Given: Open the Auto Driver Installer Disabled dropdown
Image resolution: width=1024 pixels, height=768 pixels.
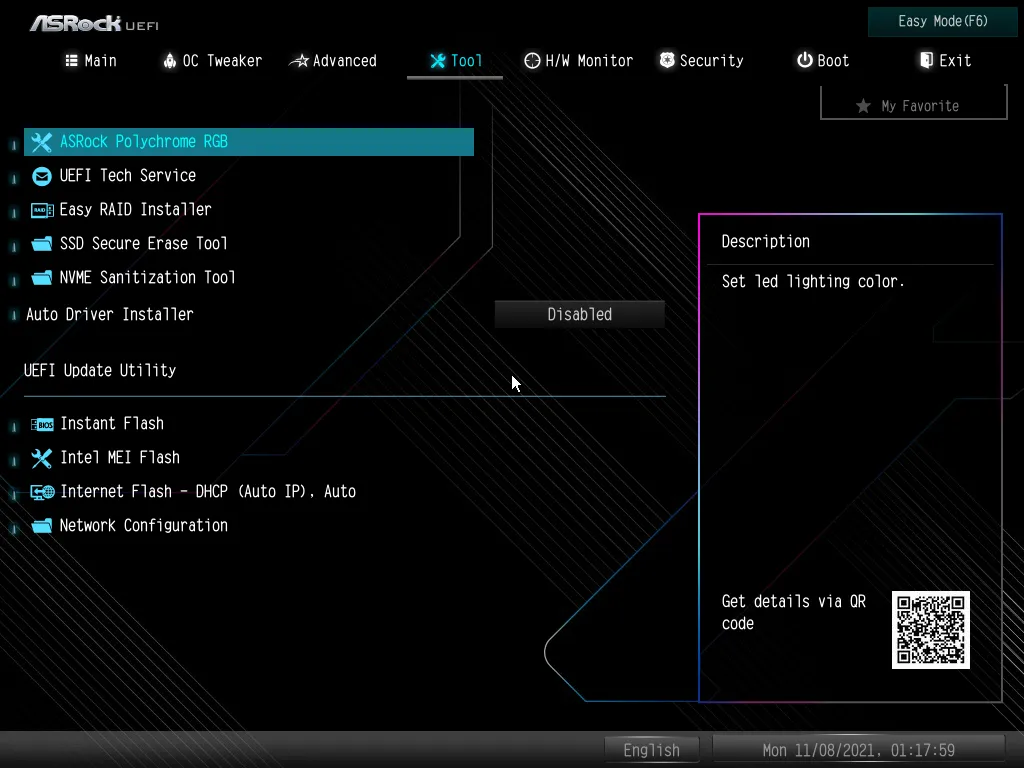Looking at the screenshot, I should pos(580,315).
